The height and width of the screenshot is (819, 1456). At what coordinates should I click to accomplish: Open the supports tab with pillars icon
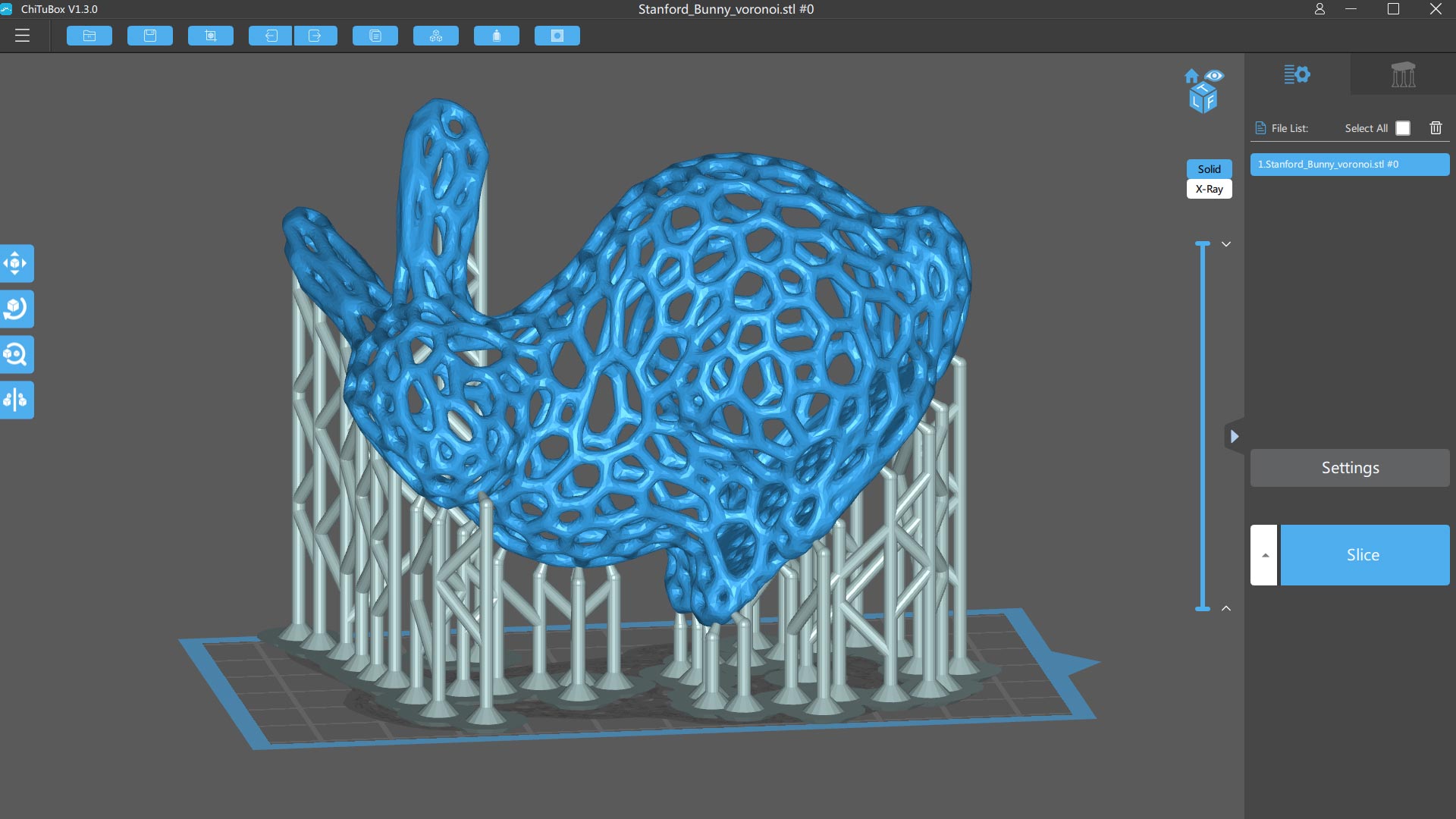(1403, 74)
